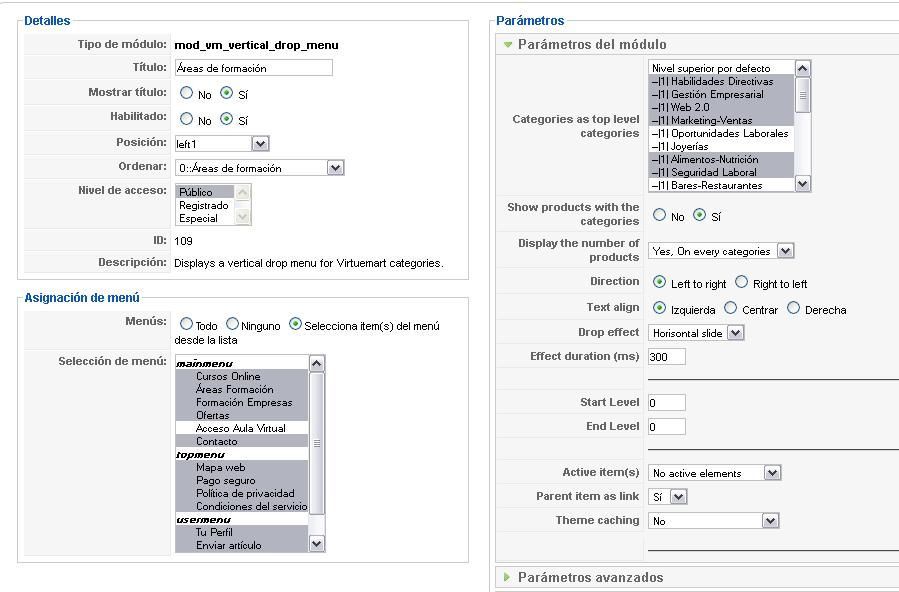Select Enviar artículo menu item
Image resolution: width=899 pixels, height=592 pixels.
pos(242,546)
